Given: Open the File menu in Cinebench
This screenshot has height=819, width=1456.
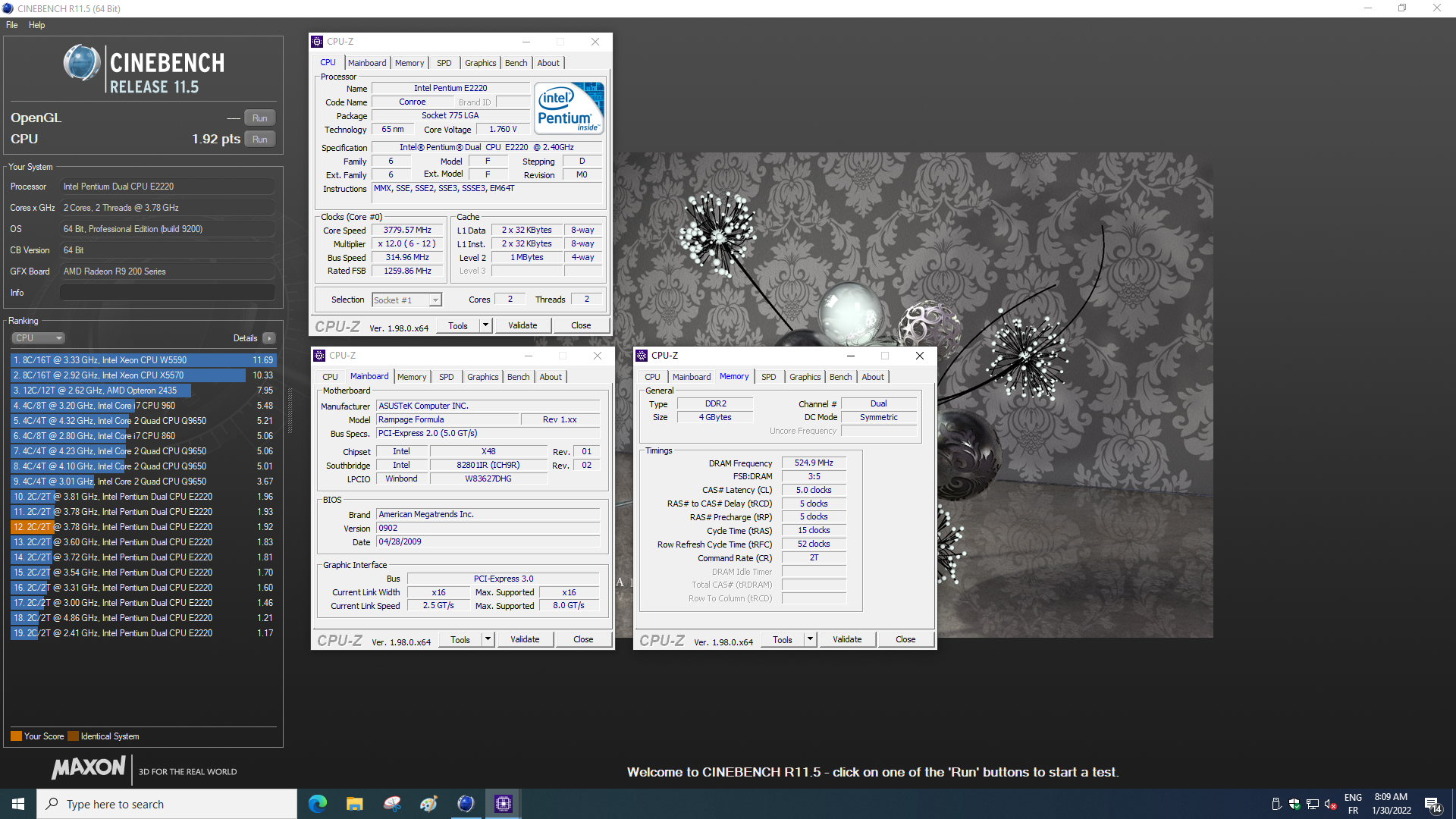Looking at the screenshot, I should [12, 25].
